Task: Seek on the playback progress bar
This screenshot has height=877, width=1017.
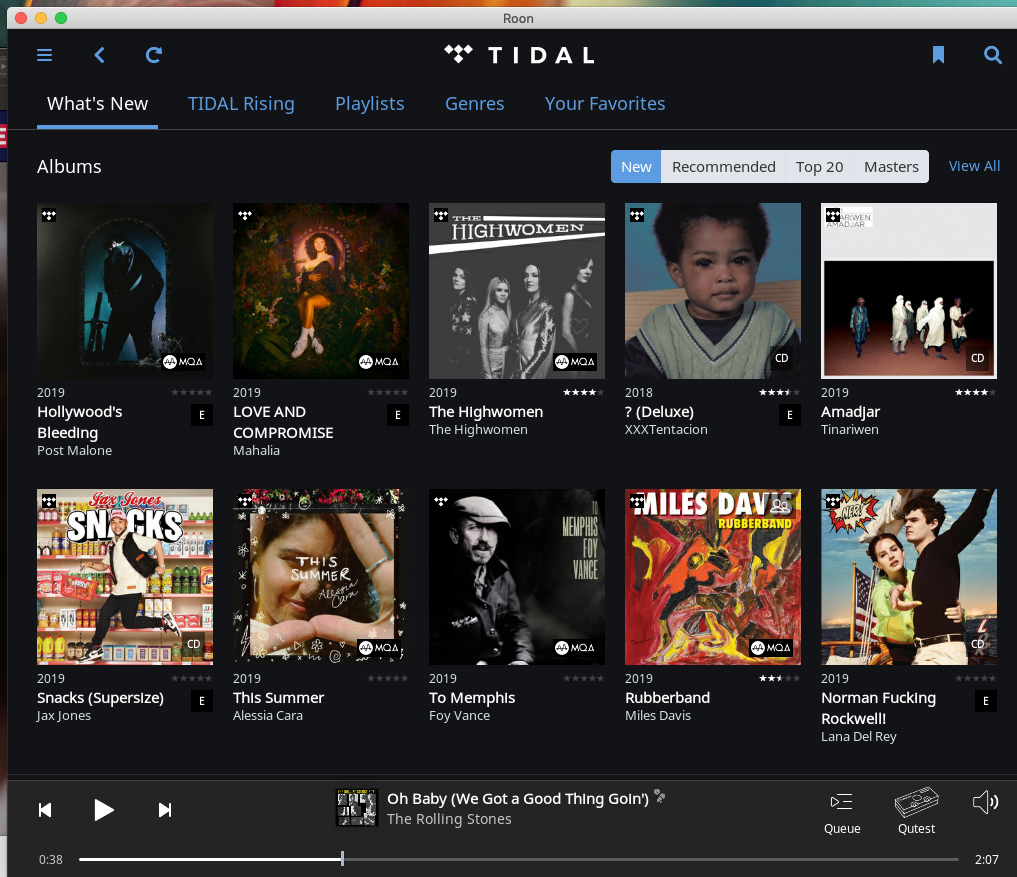Action: click(519, 859)
